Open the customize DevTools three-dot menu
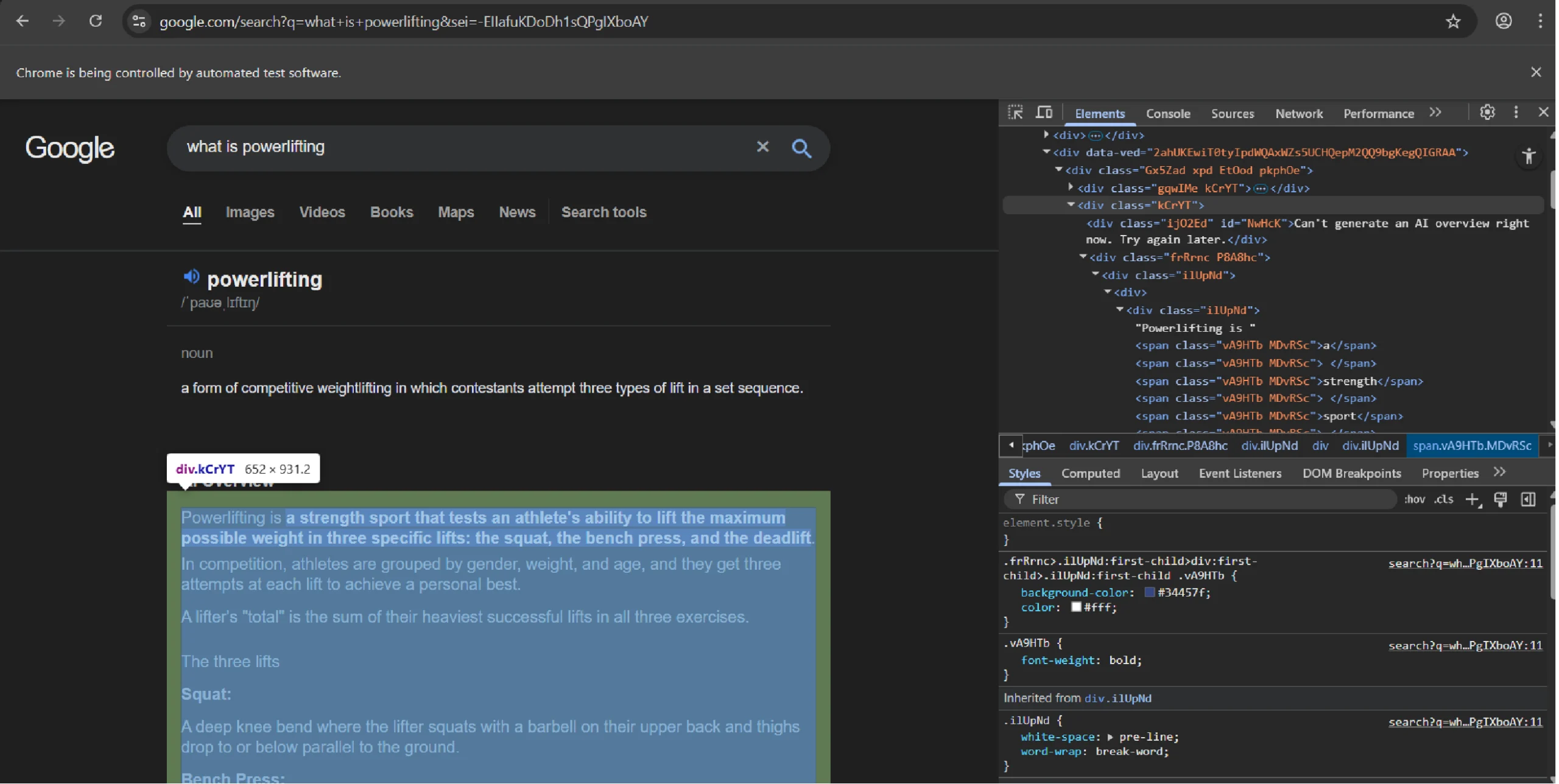Screen dimensions: 1559x784 [1516, 112]
